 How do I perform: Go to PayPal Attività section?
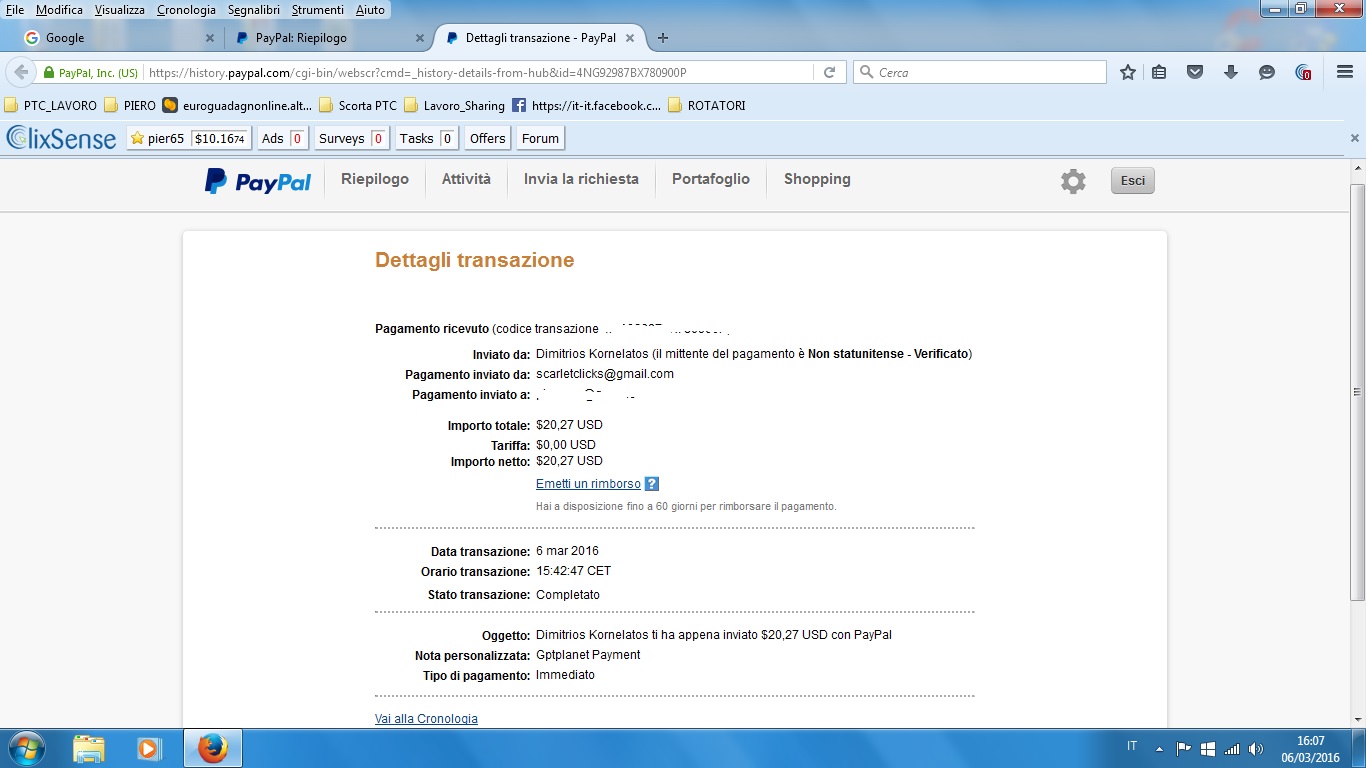coord(466,179)
